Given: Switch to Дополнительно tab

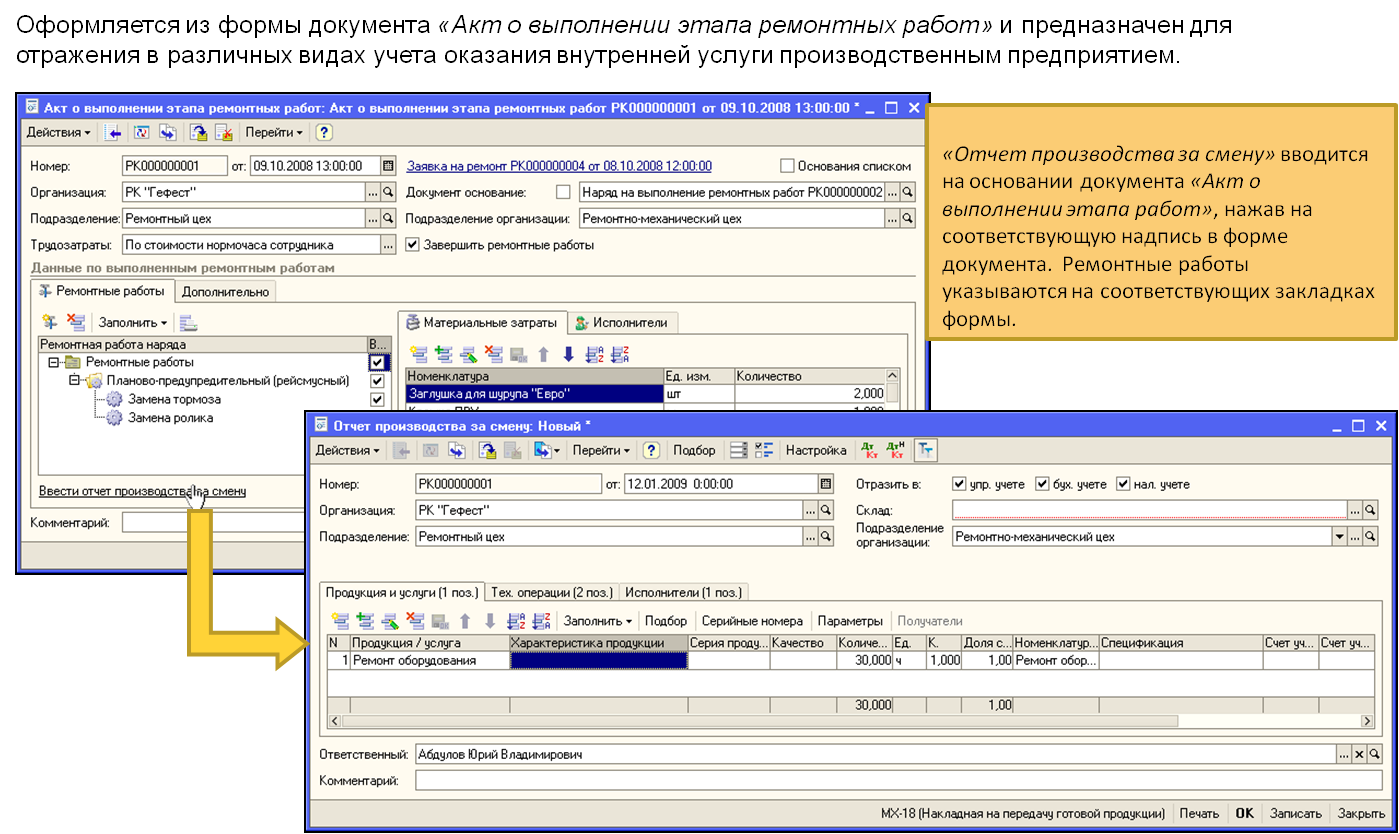Looking at the screenshot, I should pyautogui.click(x=226, y=291).
